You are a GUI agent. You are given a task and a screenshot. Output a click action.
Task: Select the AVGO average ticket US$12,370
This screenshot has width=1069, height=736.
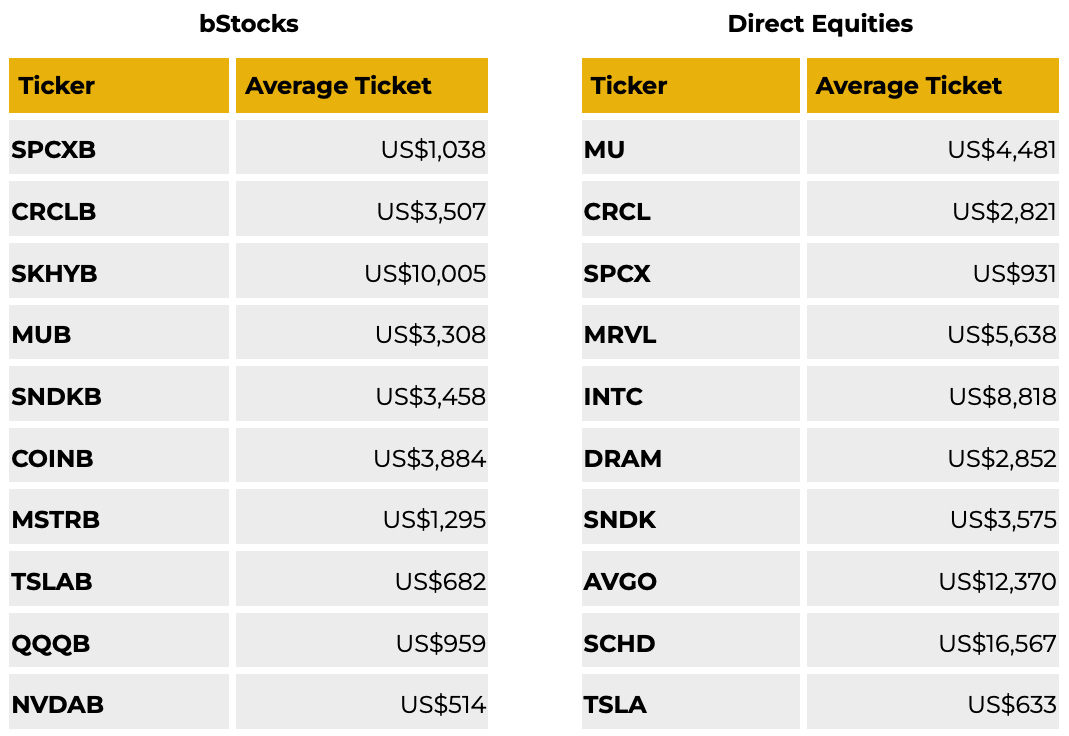pos(933,579)
